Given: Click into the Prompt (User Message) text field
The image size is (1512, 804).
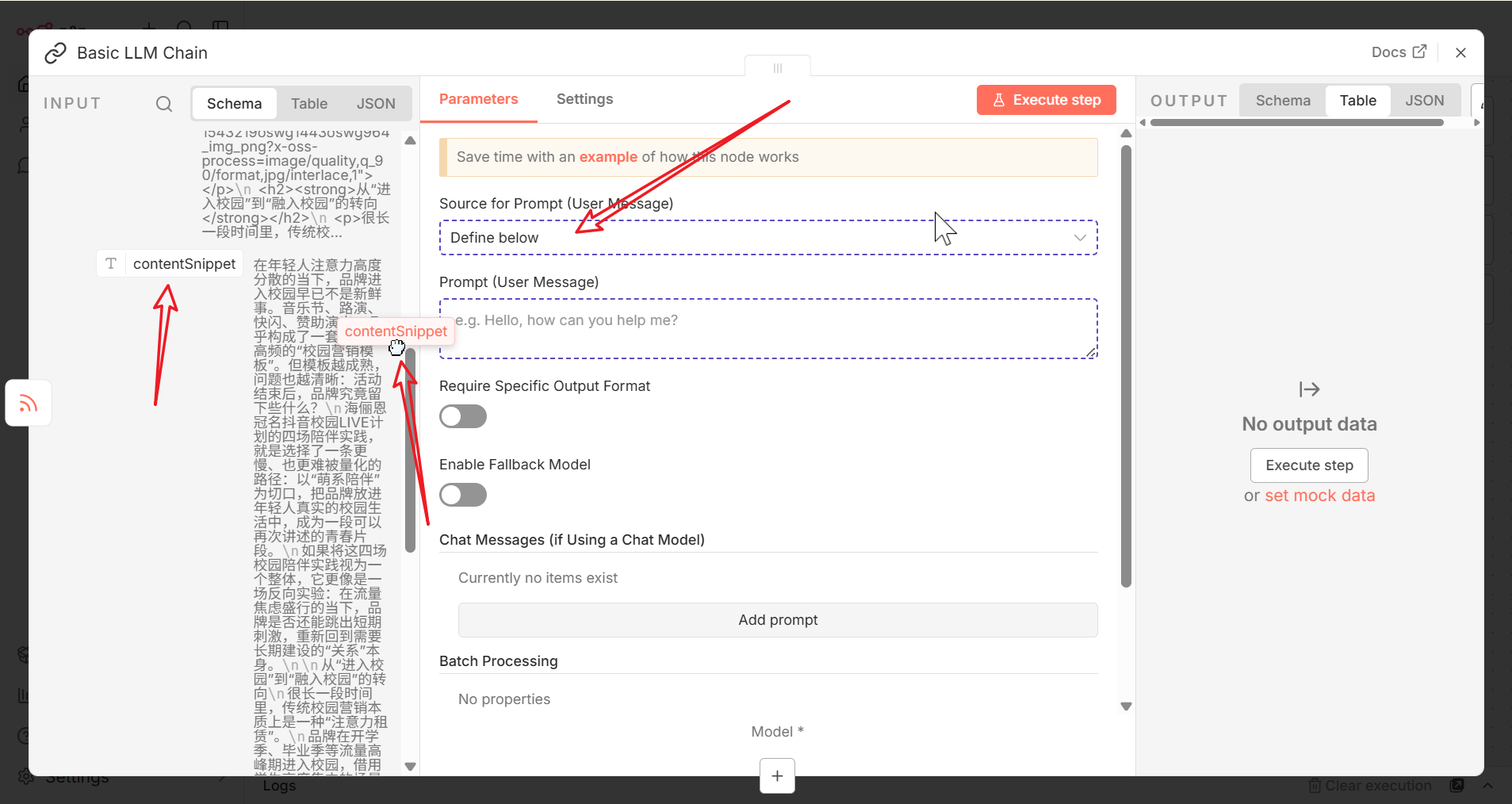Looking at the screenshot, I should click(767, 329).
